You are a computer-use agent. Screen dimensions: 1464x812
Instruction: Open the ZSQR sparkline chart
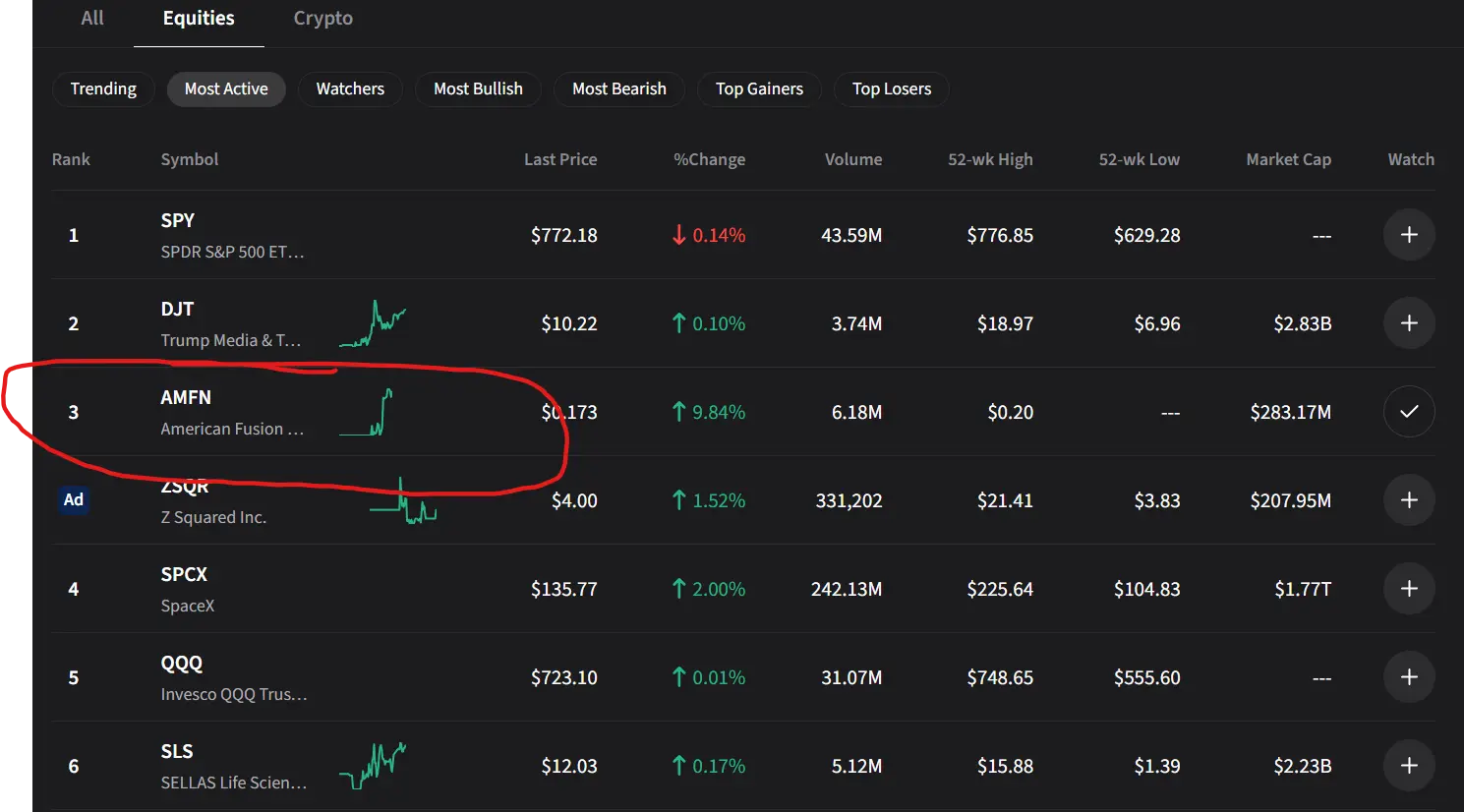pos(403,500)
